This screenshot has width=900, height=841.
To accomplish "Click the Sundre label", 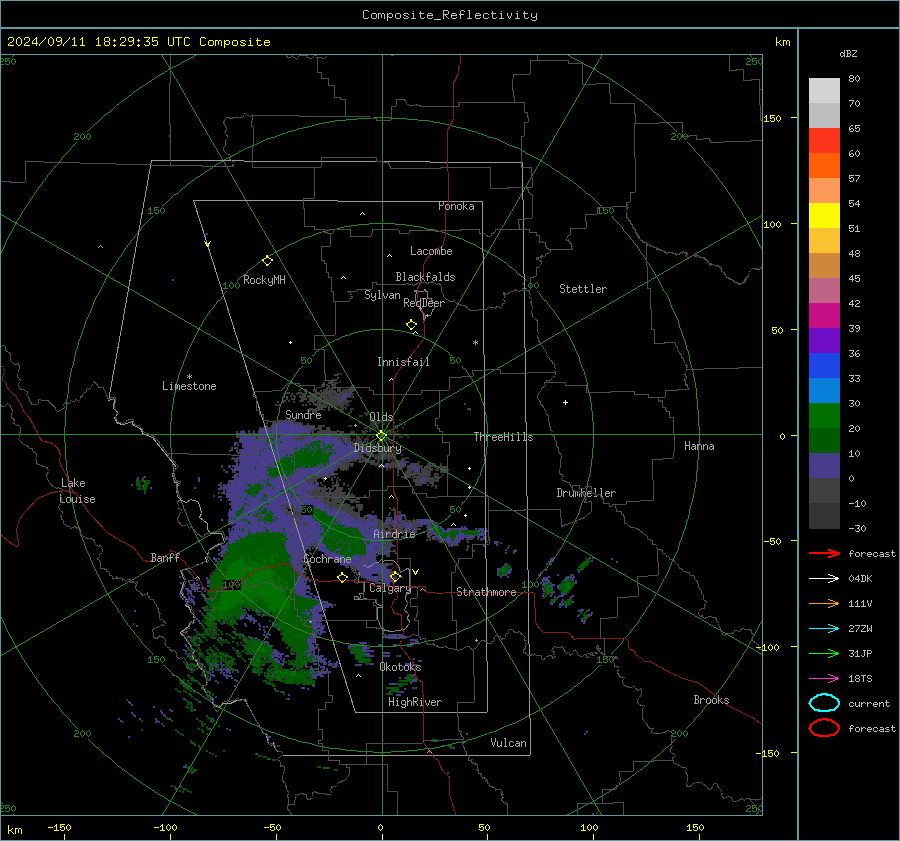I will (x=303, y=414).
